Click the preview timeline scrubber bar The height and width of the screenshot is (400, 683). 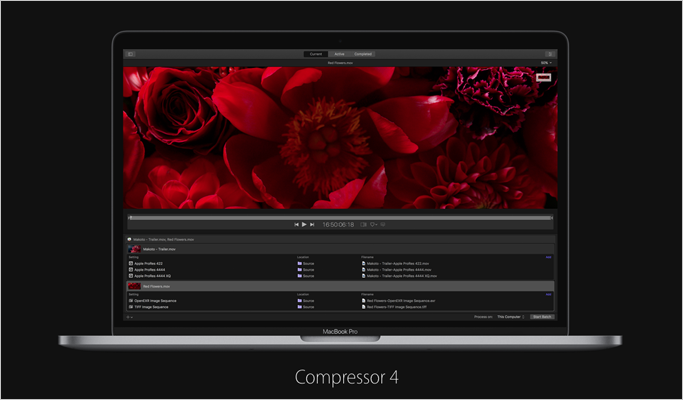pos(340,218)
